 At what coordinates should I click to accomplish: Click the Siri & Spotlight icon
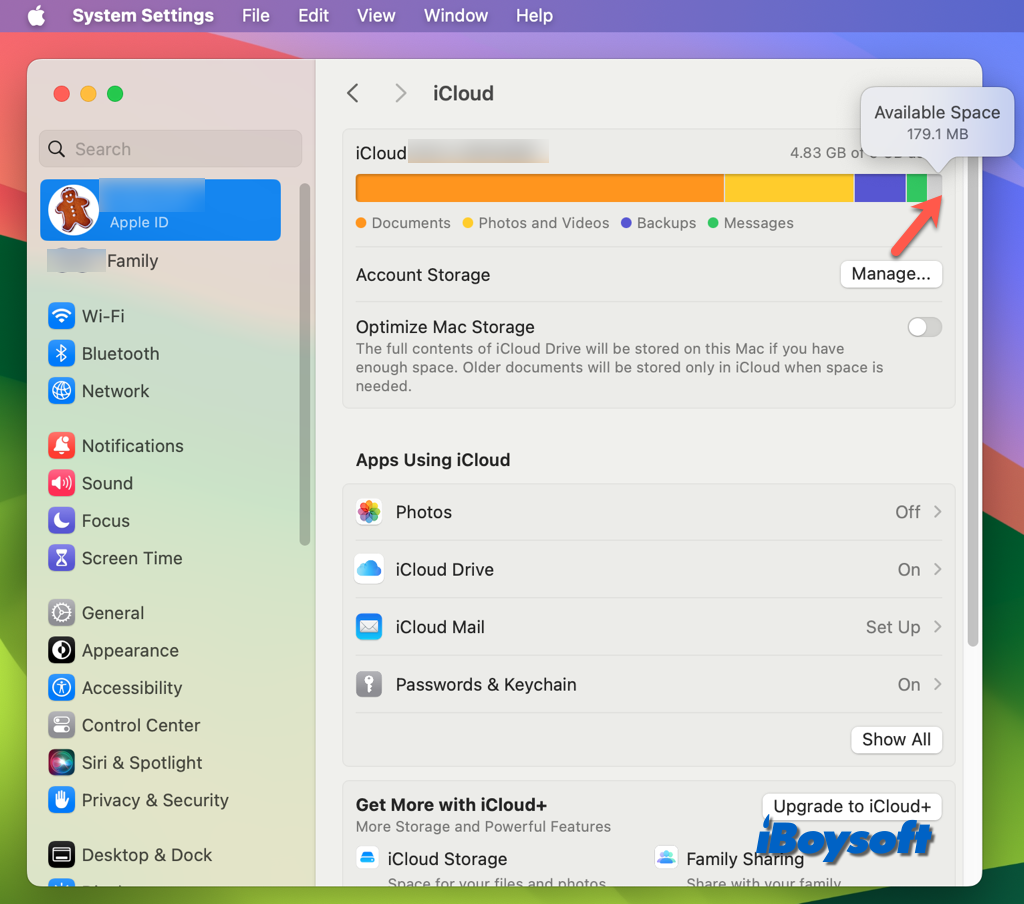61,762
